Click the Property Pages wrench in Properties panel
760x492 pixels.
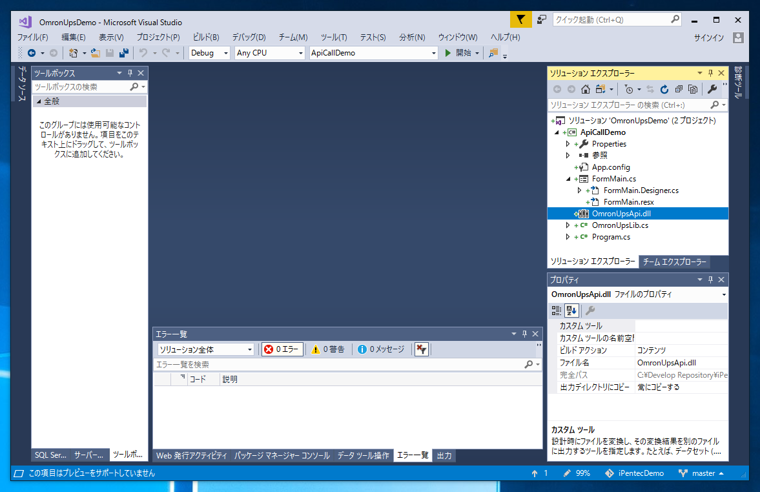coord(590,310)
